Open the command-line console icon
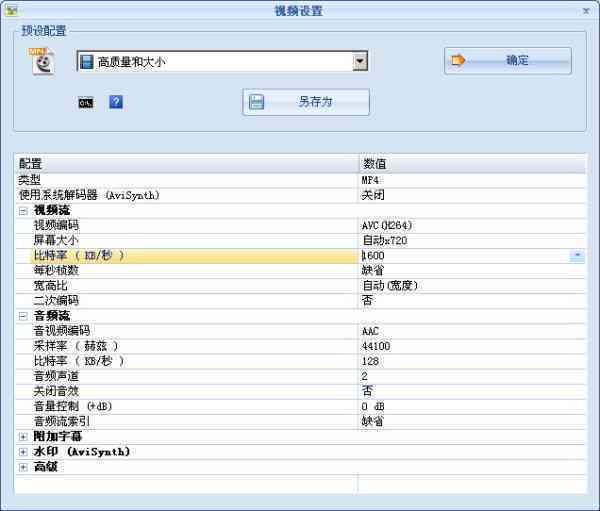This screenshot has width=600, height=511. point(85,103)
